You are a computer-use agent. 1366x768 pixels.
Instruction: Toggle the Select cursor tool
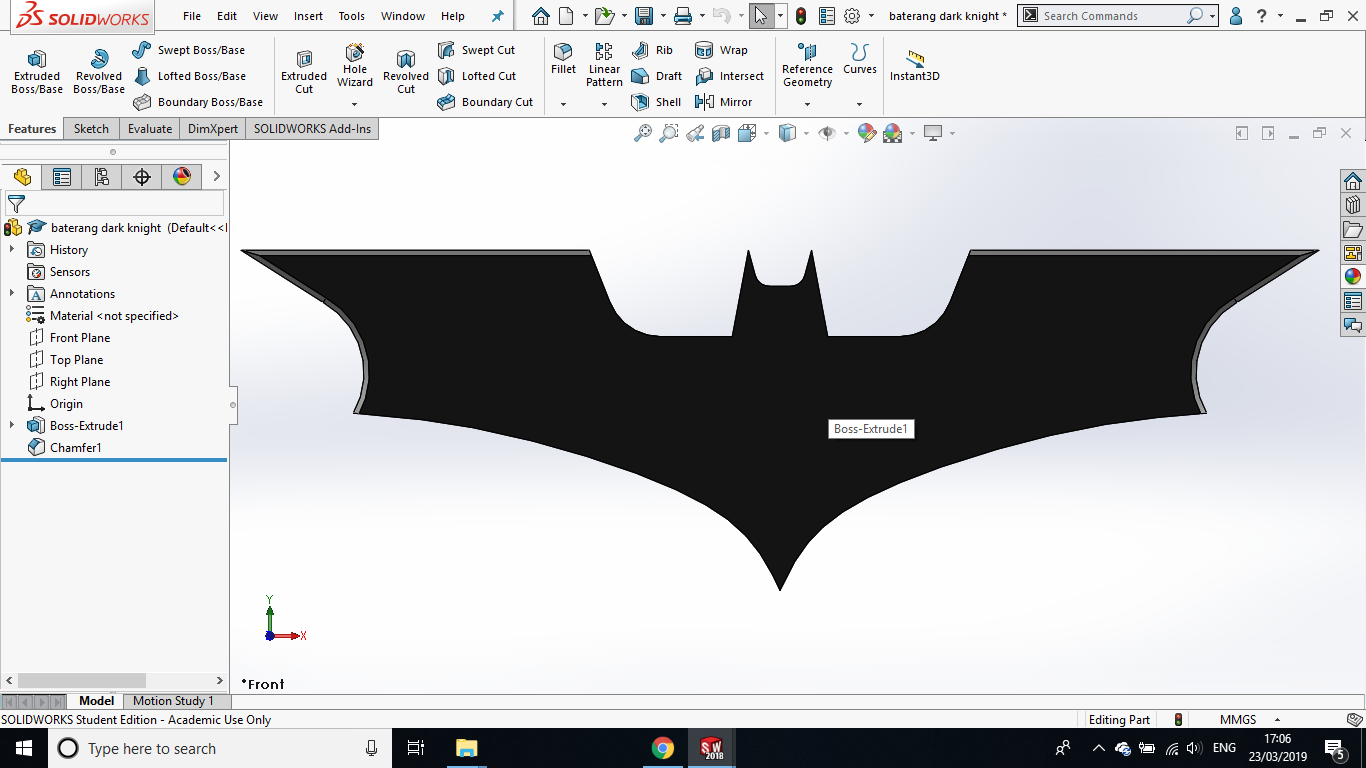point(761,16)
